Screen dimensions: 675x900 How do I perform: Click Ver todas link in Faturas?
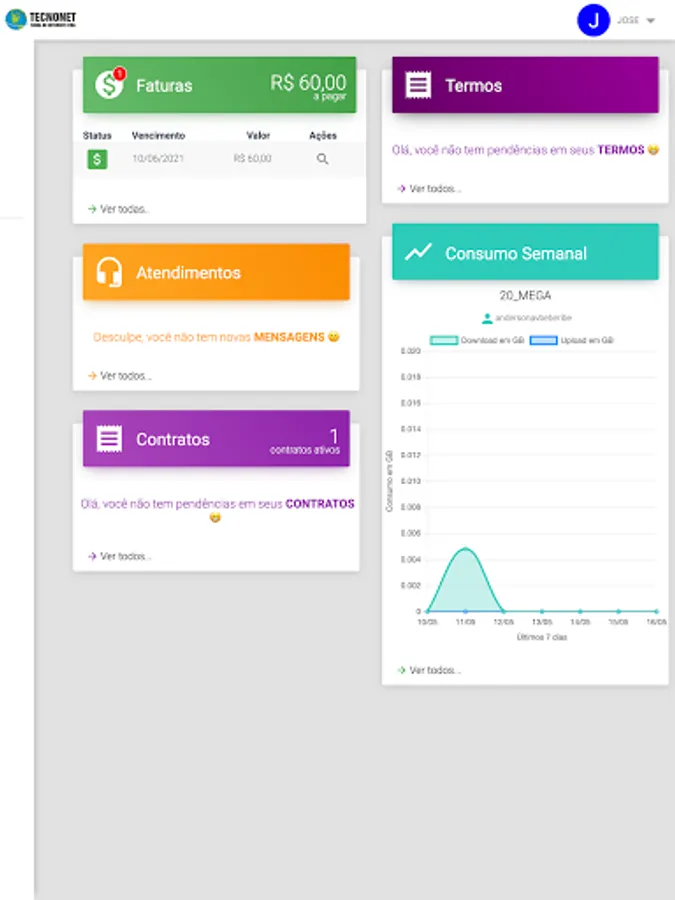(118, 209)
